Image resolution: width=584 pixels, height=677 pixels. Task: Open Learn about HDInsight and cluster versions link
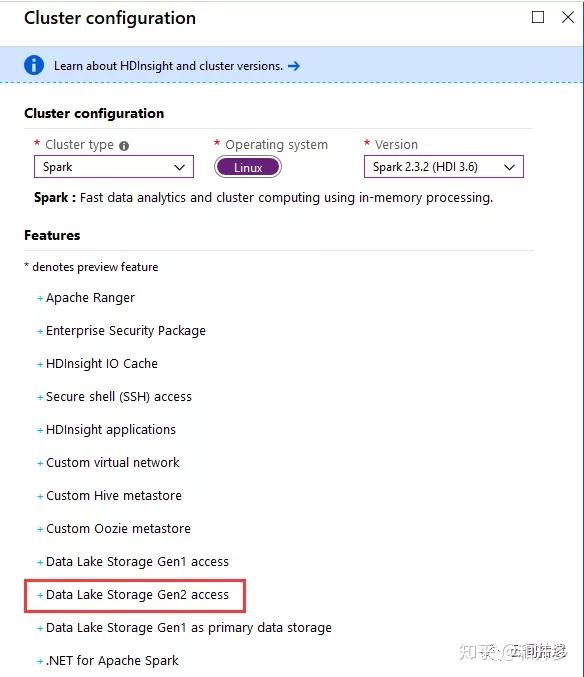[x=168, y=66]
